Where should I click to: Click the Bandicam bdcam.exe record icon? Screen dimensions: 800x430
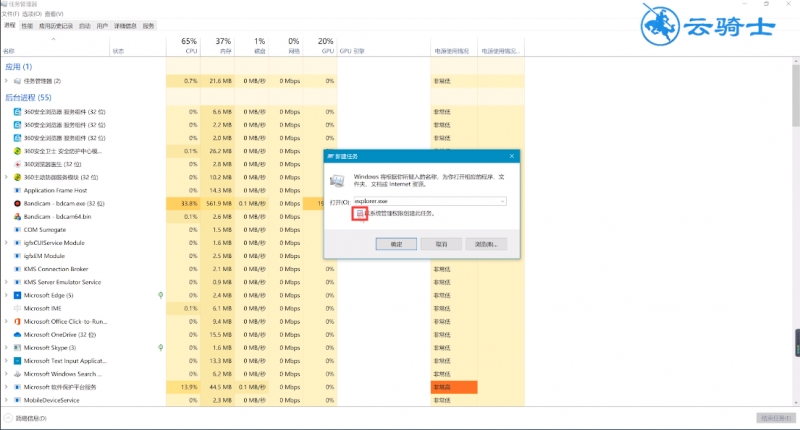tap(17, 204)
